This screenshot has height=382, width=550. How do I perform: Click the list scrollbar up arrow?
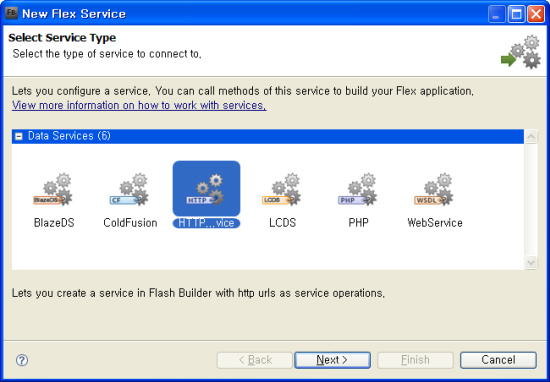coord(531,136)
